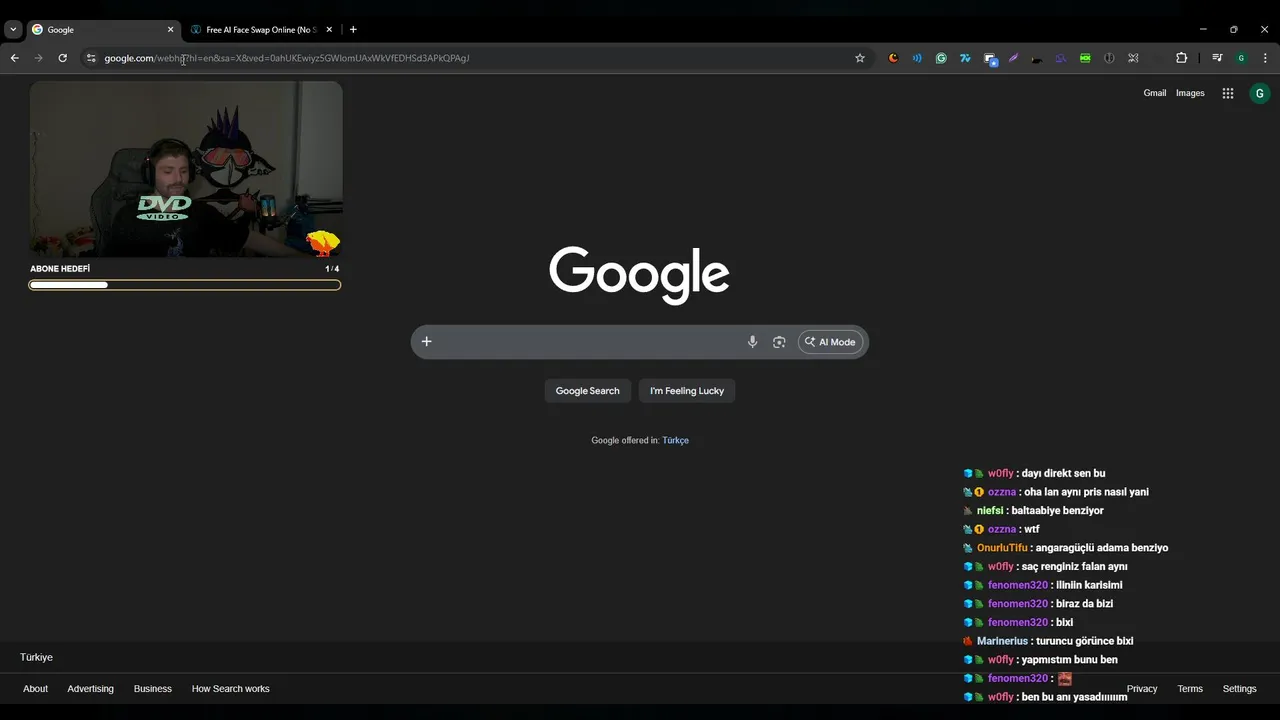The image size is (1280, 720).
Task: Click the ABONE HEDEFİ progress bar
Action: tap(185, 285)
